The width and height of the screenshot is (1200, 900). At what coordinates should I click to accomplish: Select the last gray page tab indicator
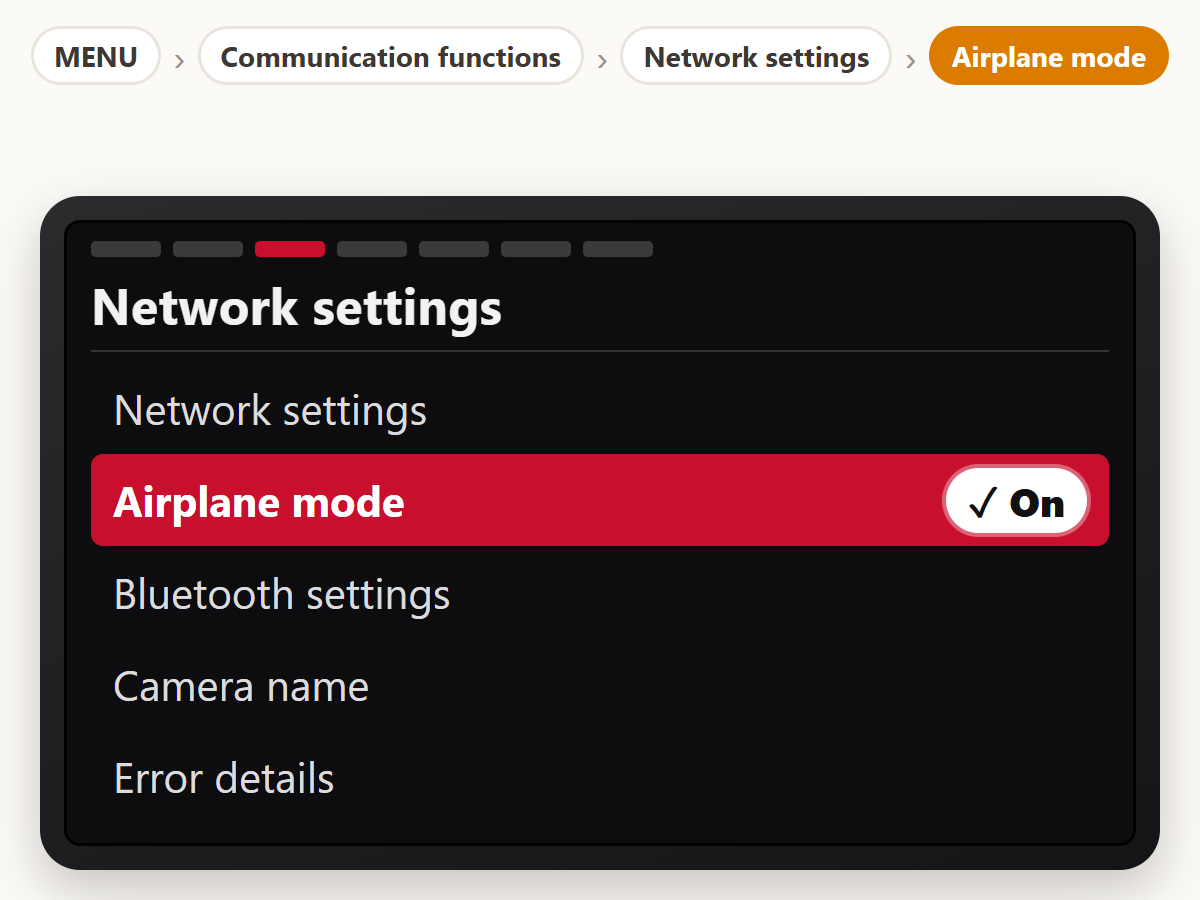(x=618, y=249)
